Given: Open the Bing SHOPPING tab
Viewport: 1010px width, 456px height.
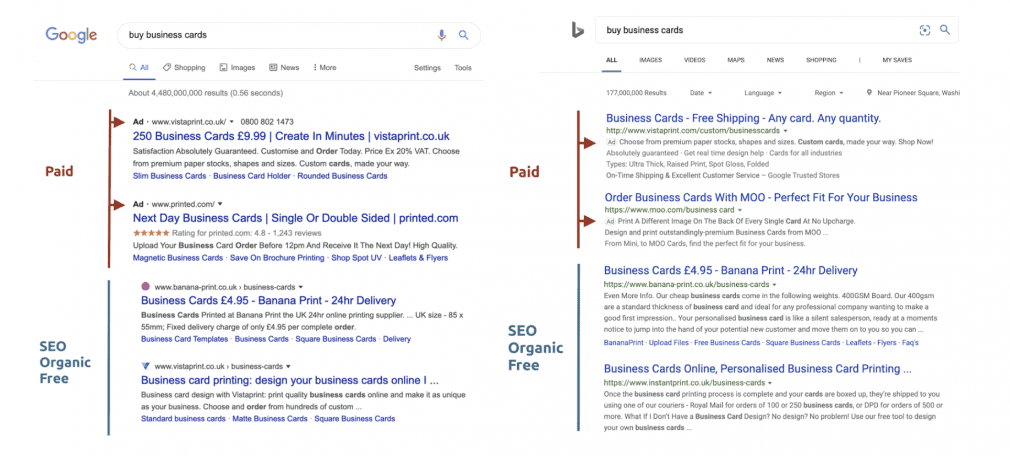Looking at the screenshot, I should tap(821, 60).
